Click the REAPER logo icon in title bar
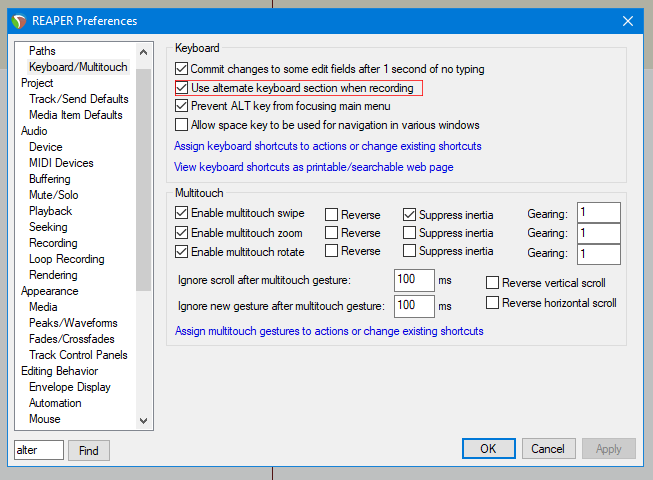653x480 pixels. pyautogui.click(x=17, y=20)
